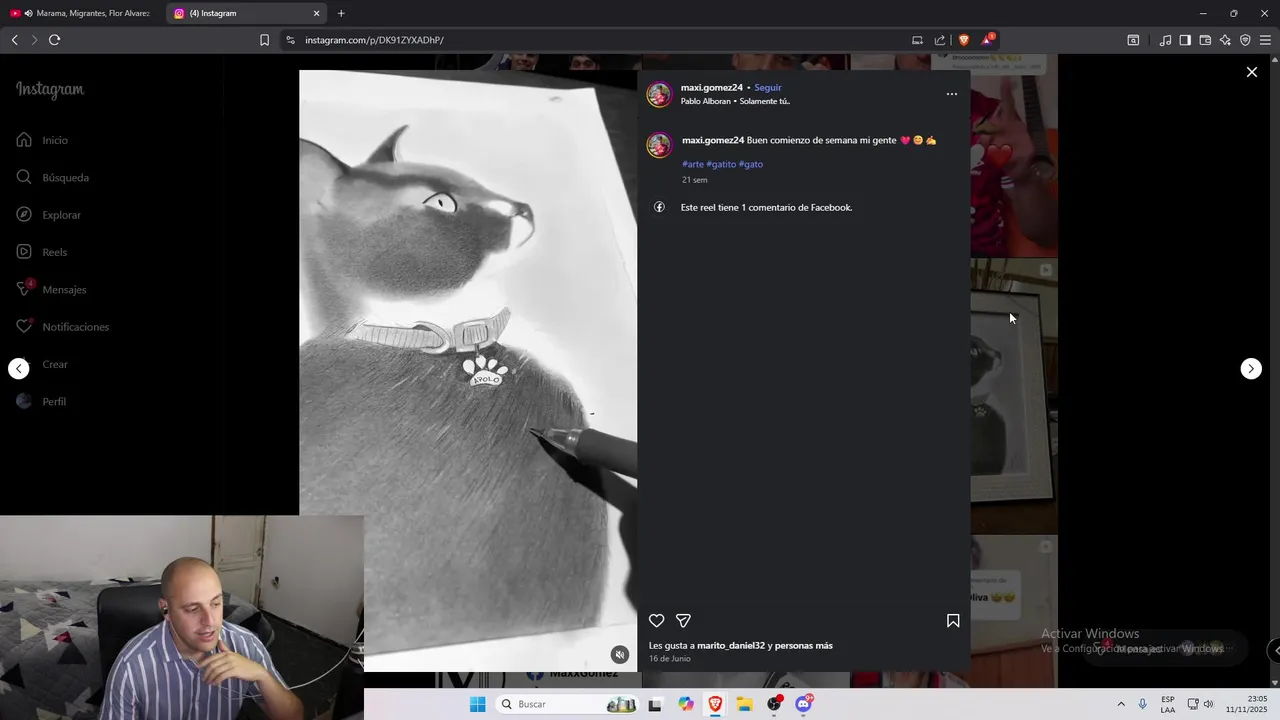Open marito_daniel32 profile from likes
1280x720 pixels.
pyautogui.click(x=731, y=646)
